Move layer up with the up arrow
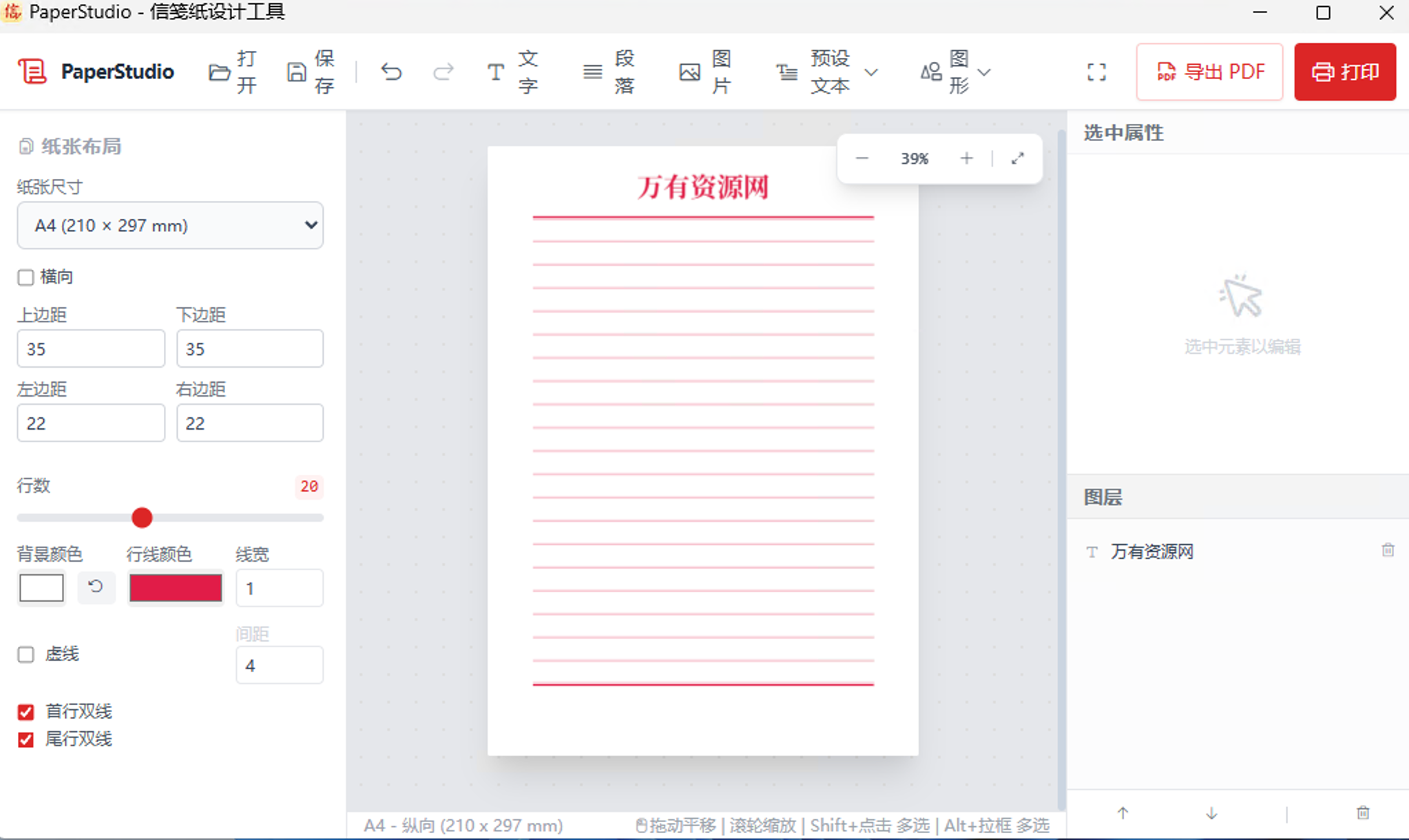The width and height of the screenshot is (1409, 840). tap(1123, 813)
